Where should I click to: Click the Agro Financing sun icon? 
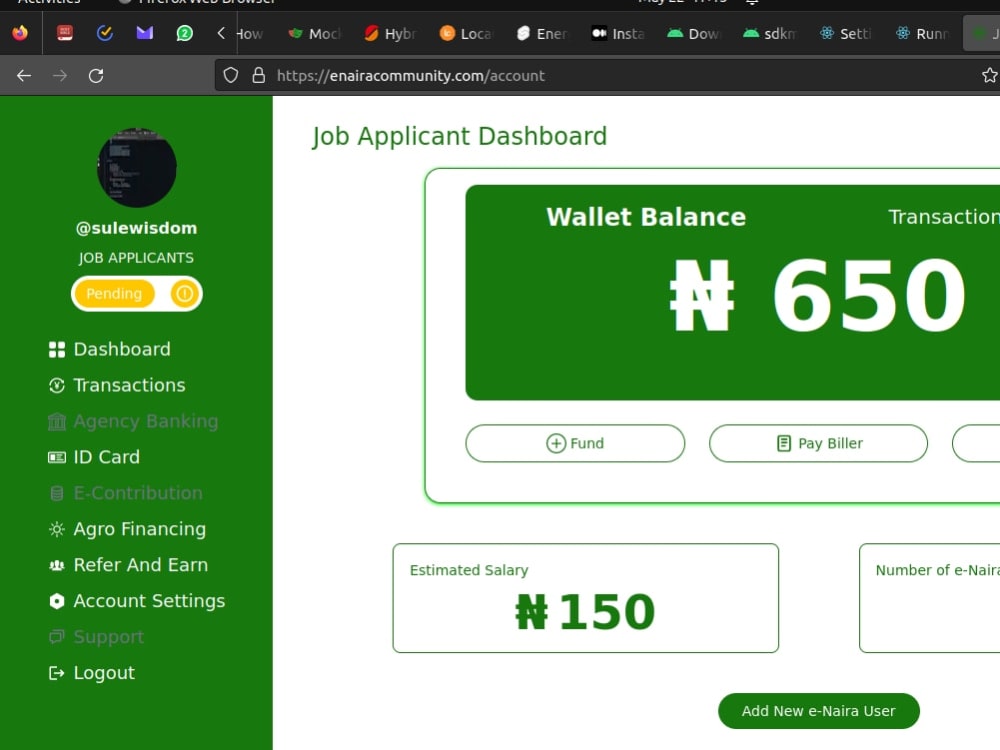57,529
